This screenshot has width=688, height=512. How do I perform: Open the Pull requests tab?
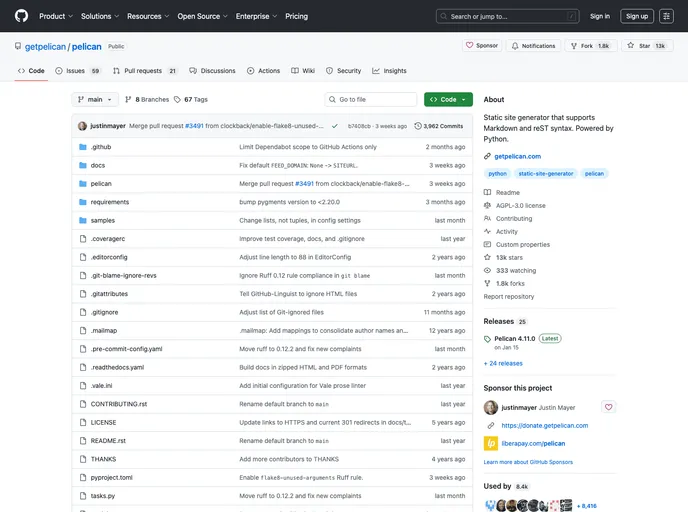click(x=145, y=71)
